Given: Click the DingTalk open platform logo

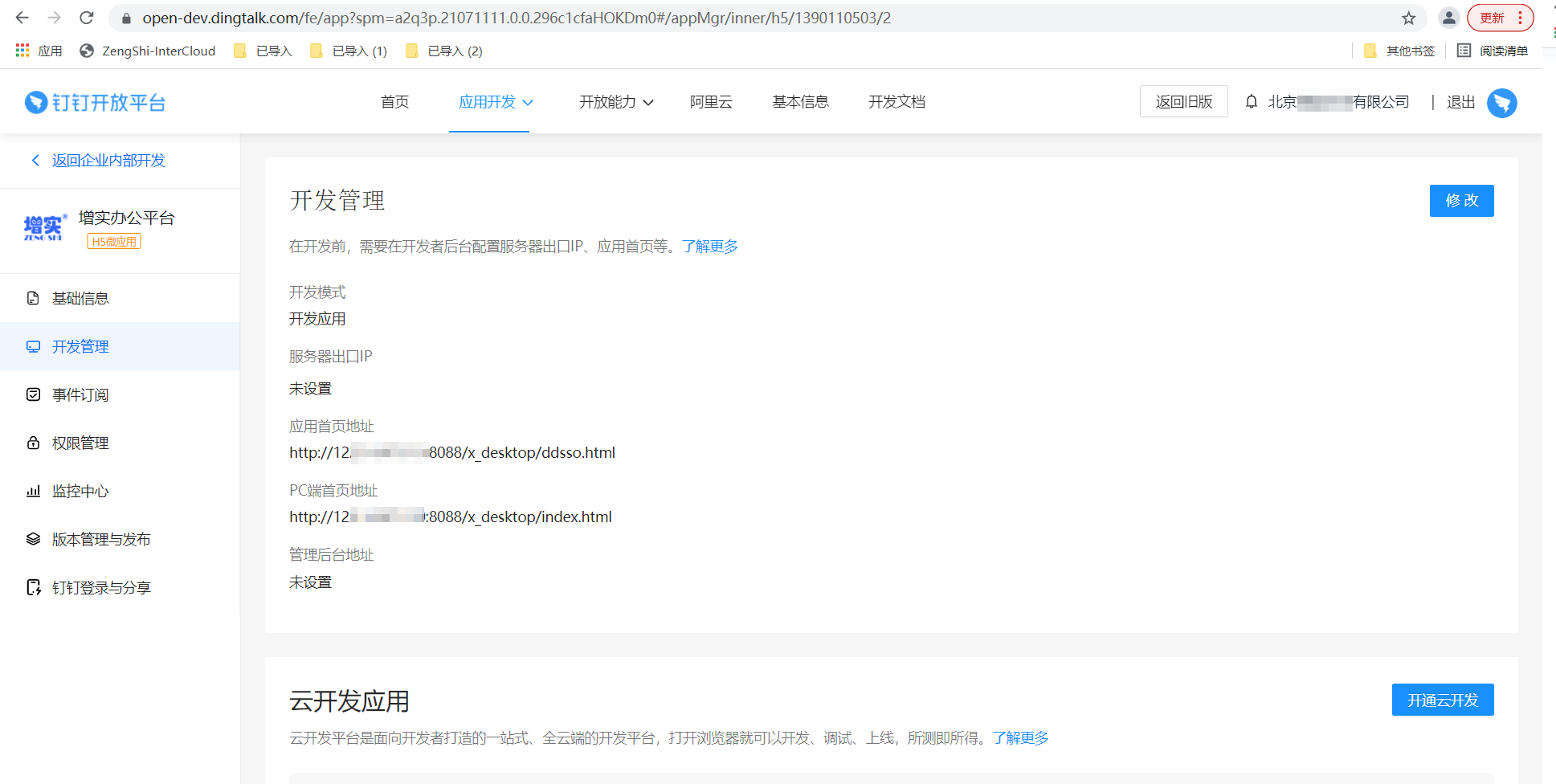Looking at the screenshot, I should point(96,103).
